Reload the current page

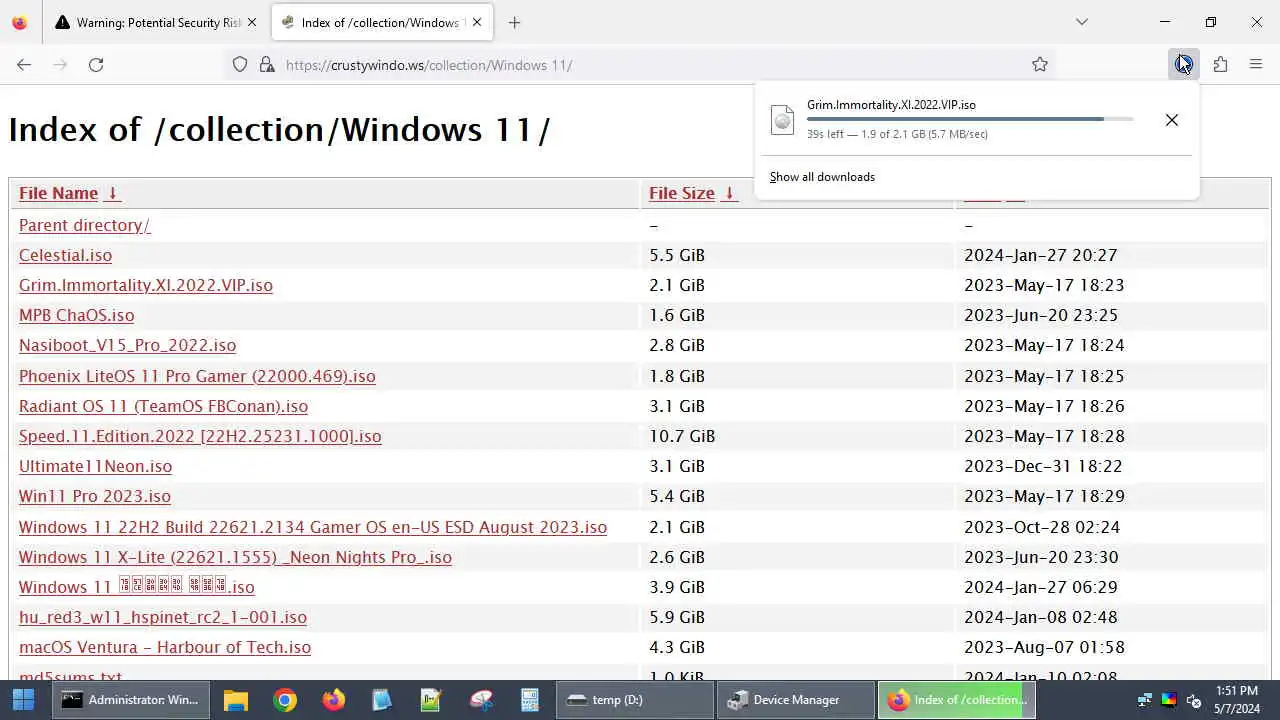point(96,64)
